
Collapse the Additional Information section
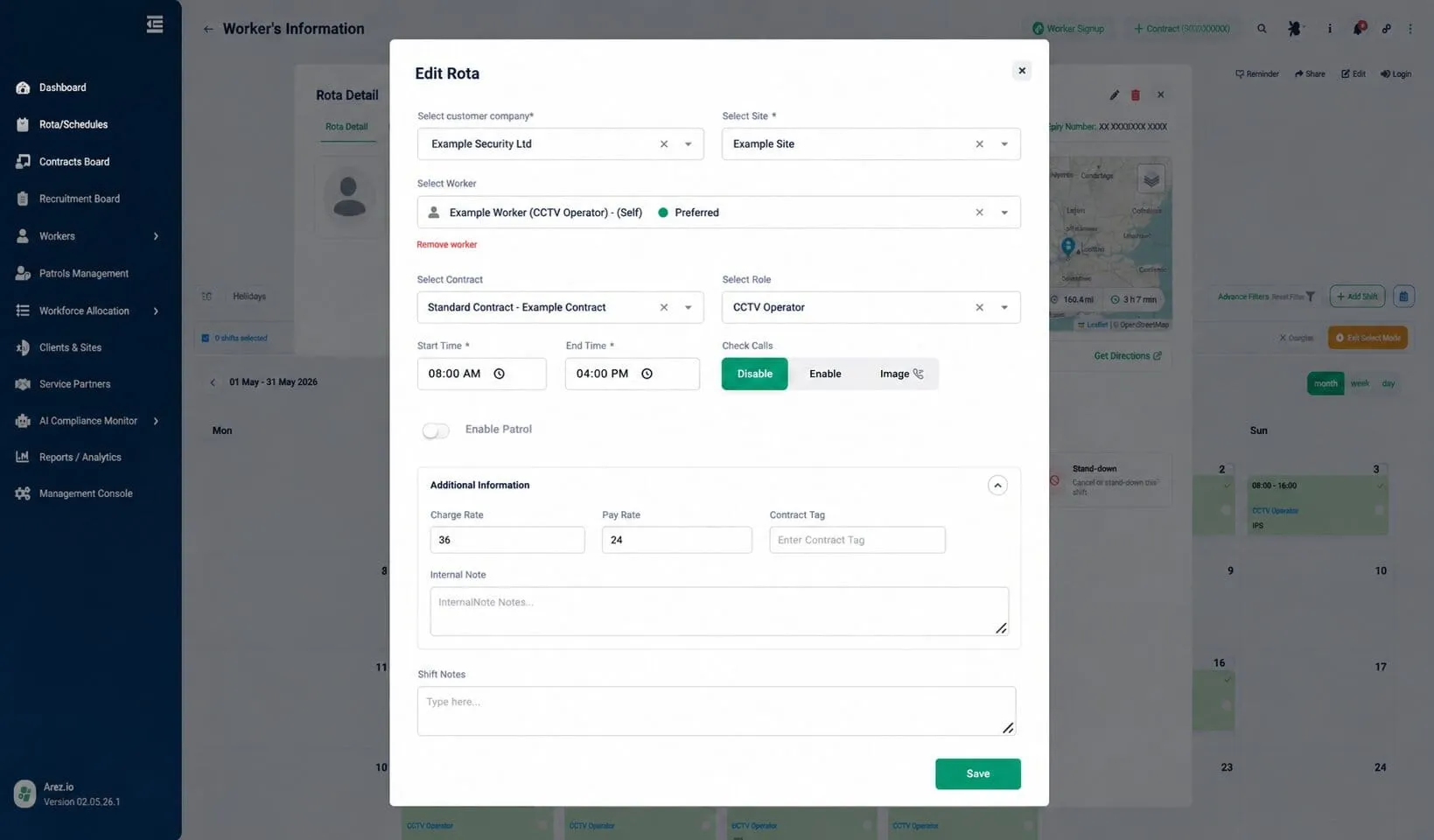click(x=997, y=486)
